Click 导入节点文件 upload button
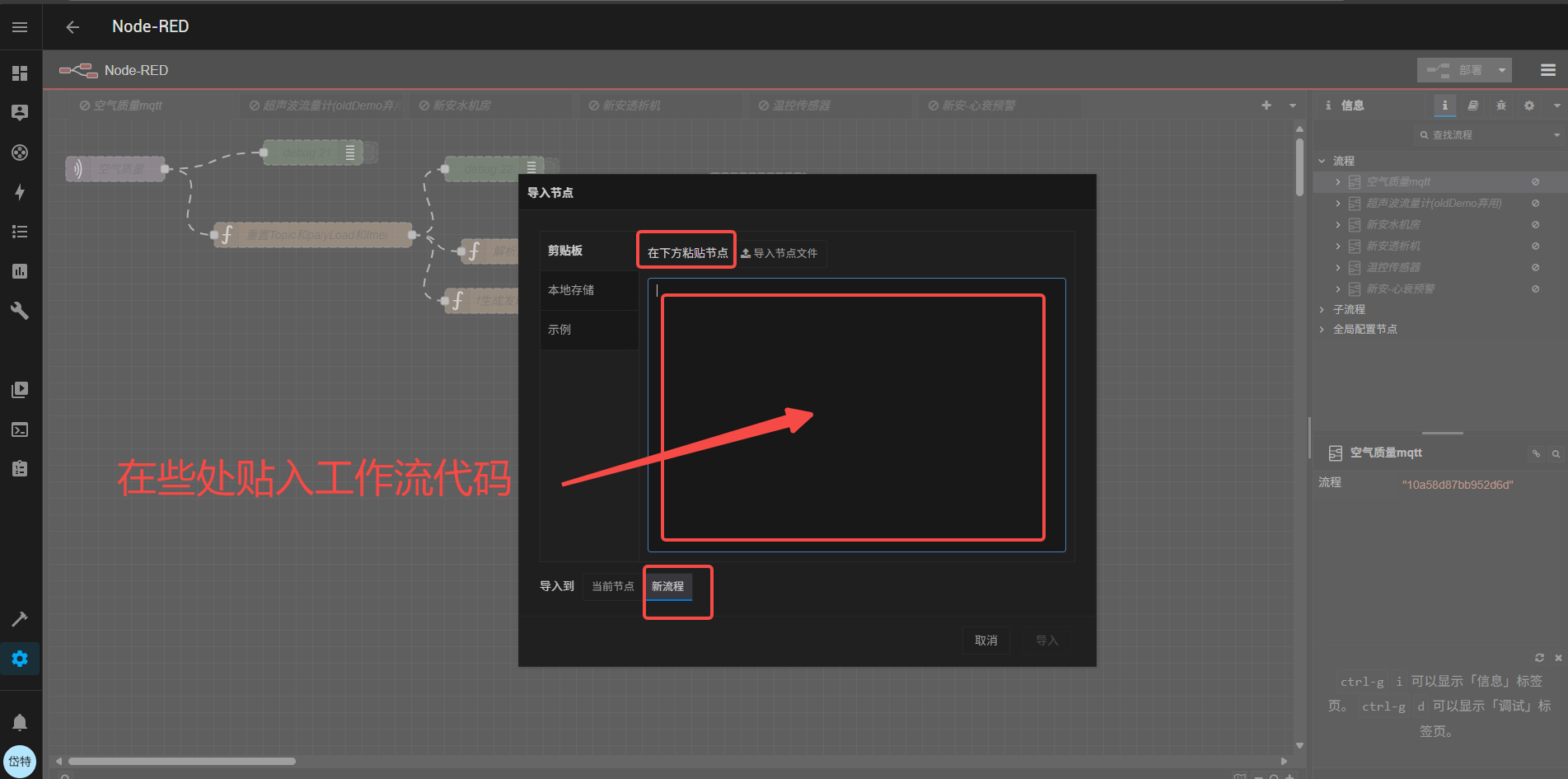 (779, 253)
